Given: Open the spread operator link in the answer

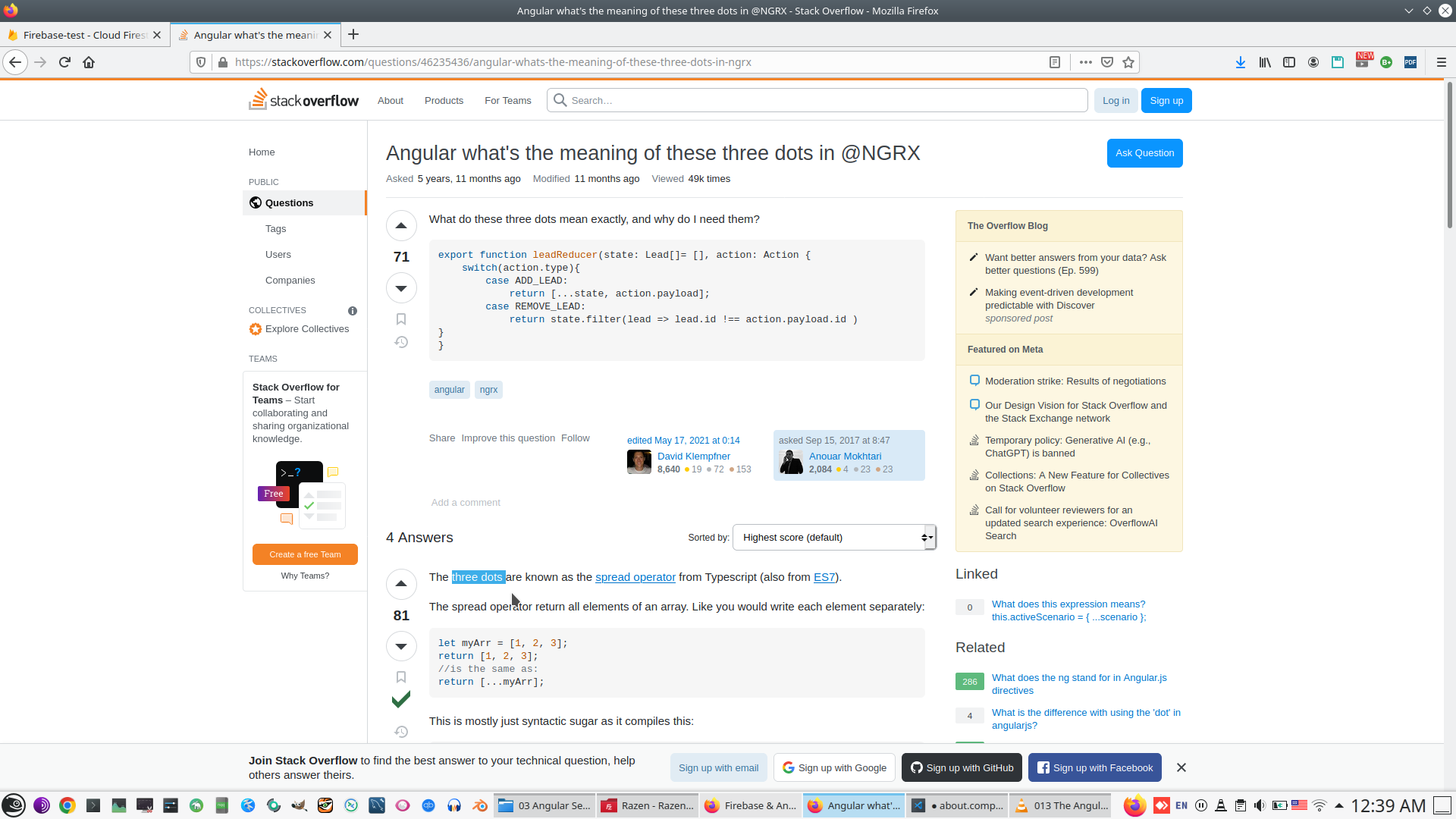Looking at the screenshot, I should pos(635,577).
